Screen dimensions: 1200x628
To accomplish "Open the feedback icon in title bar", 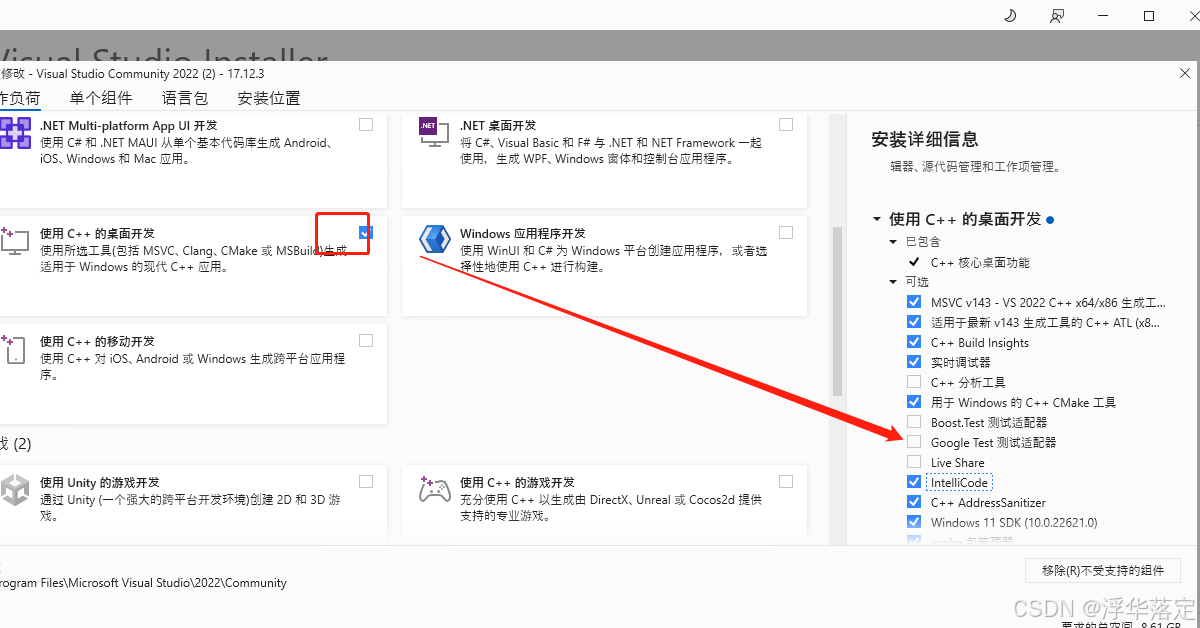I will point(1057,16).
